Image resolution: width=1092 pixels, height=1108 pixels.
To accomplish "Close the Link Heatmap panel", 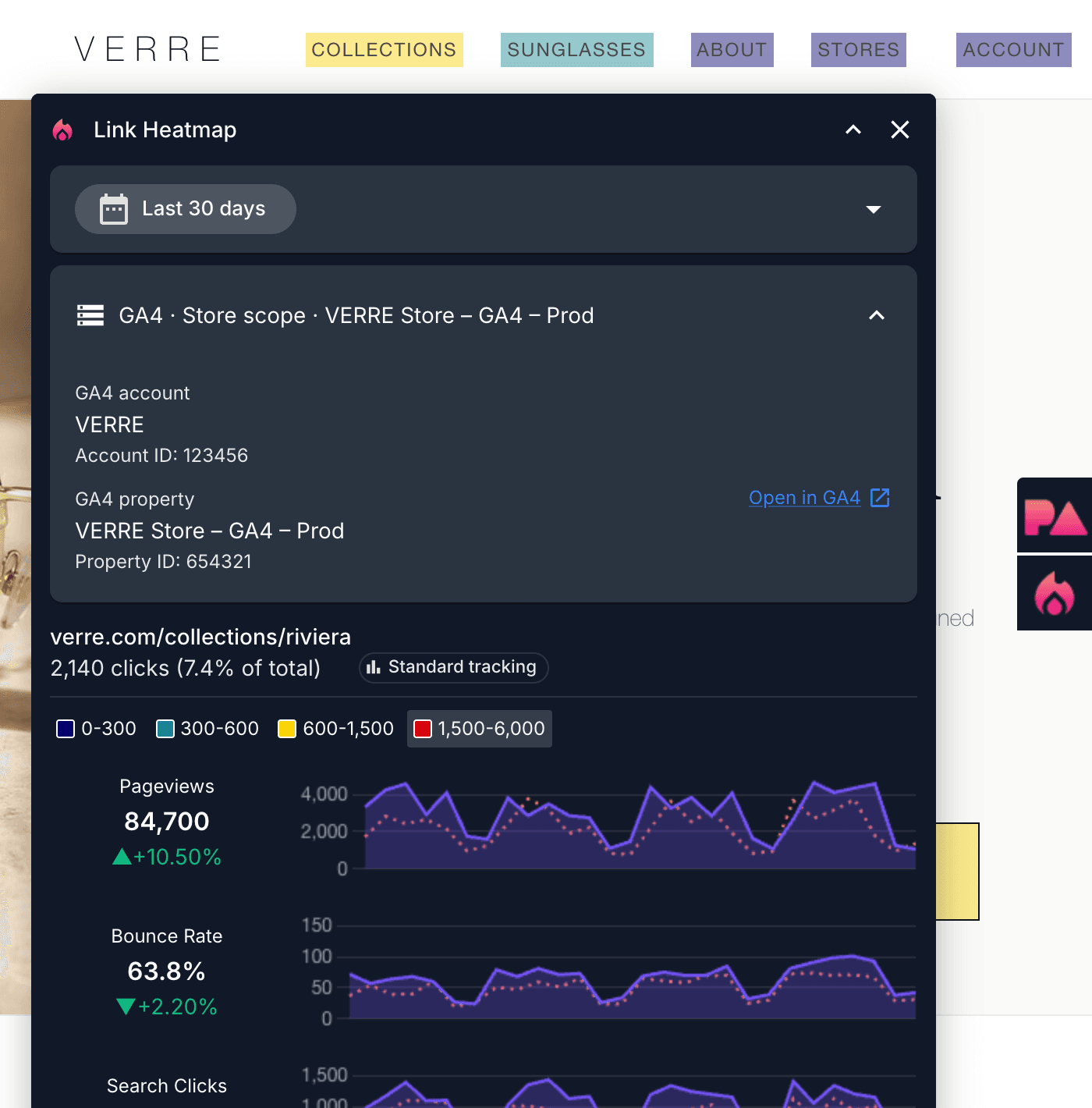I will [x=900, y=130].
